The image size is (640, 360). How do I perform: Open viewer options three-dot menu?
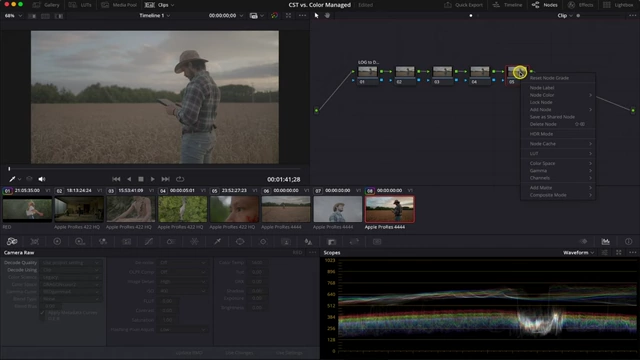coord(302,16)
